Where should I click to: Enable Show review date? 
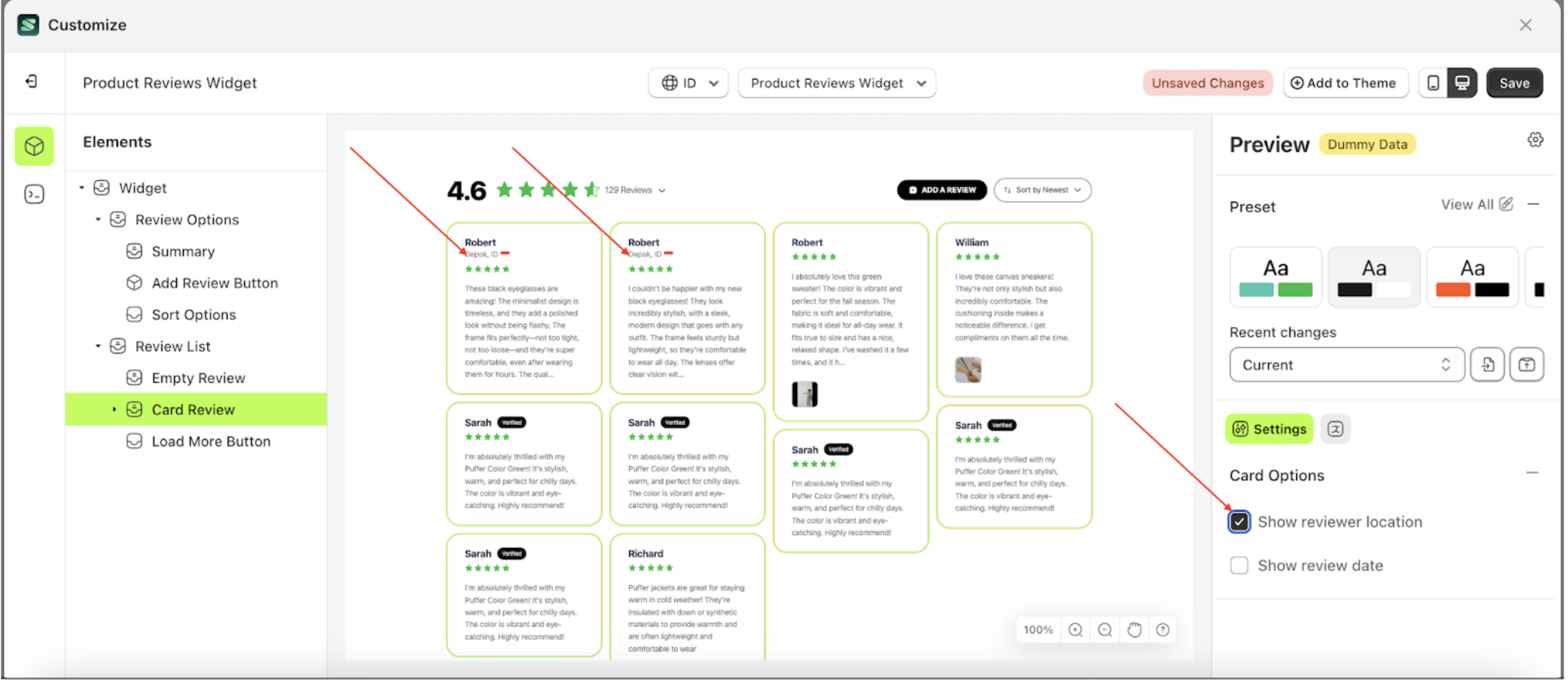pos(1239,565)
